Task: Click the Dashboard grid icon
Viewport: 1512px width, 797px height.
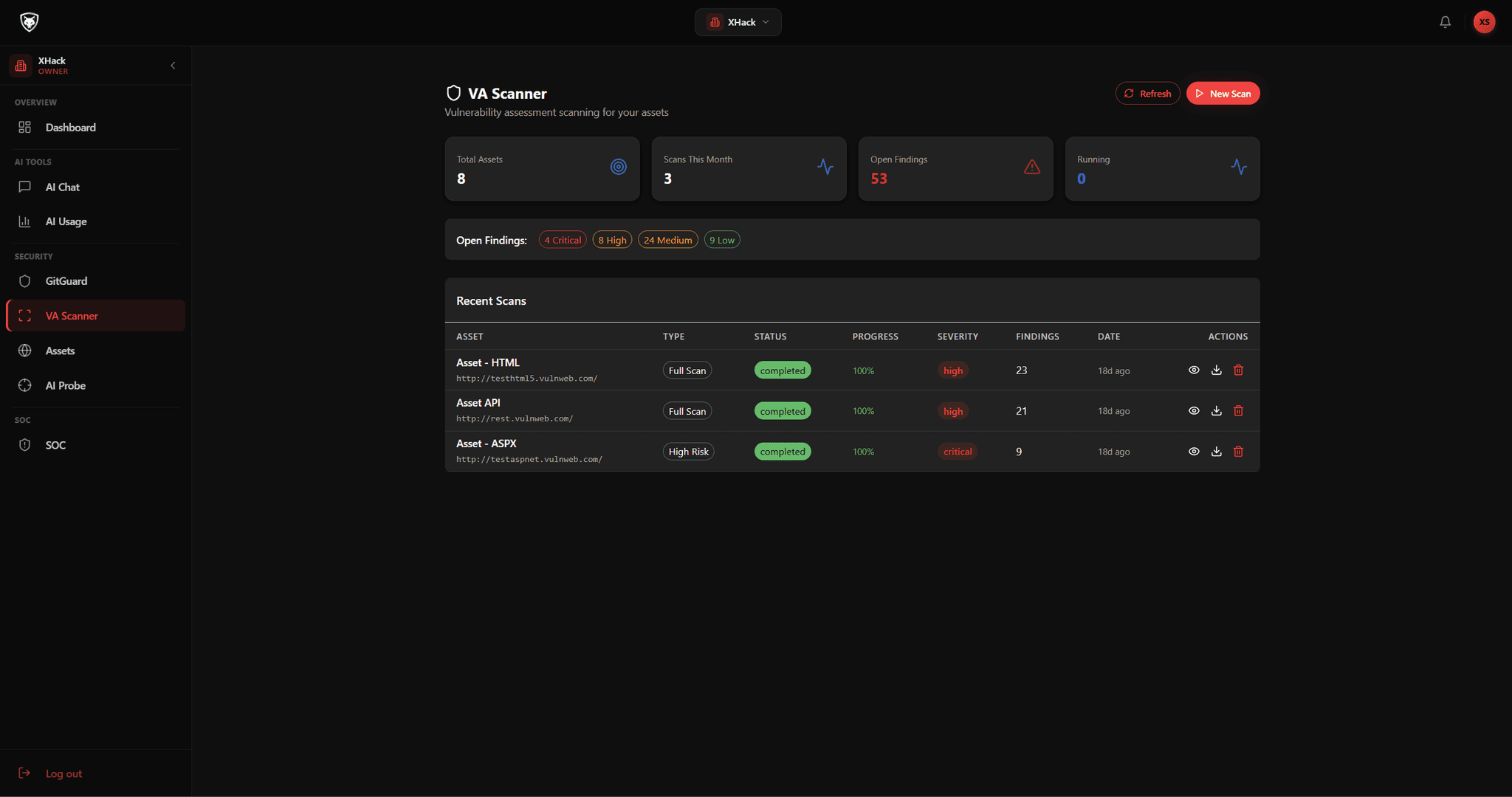Action: (x=24, y=128)
